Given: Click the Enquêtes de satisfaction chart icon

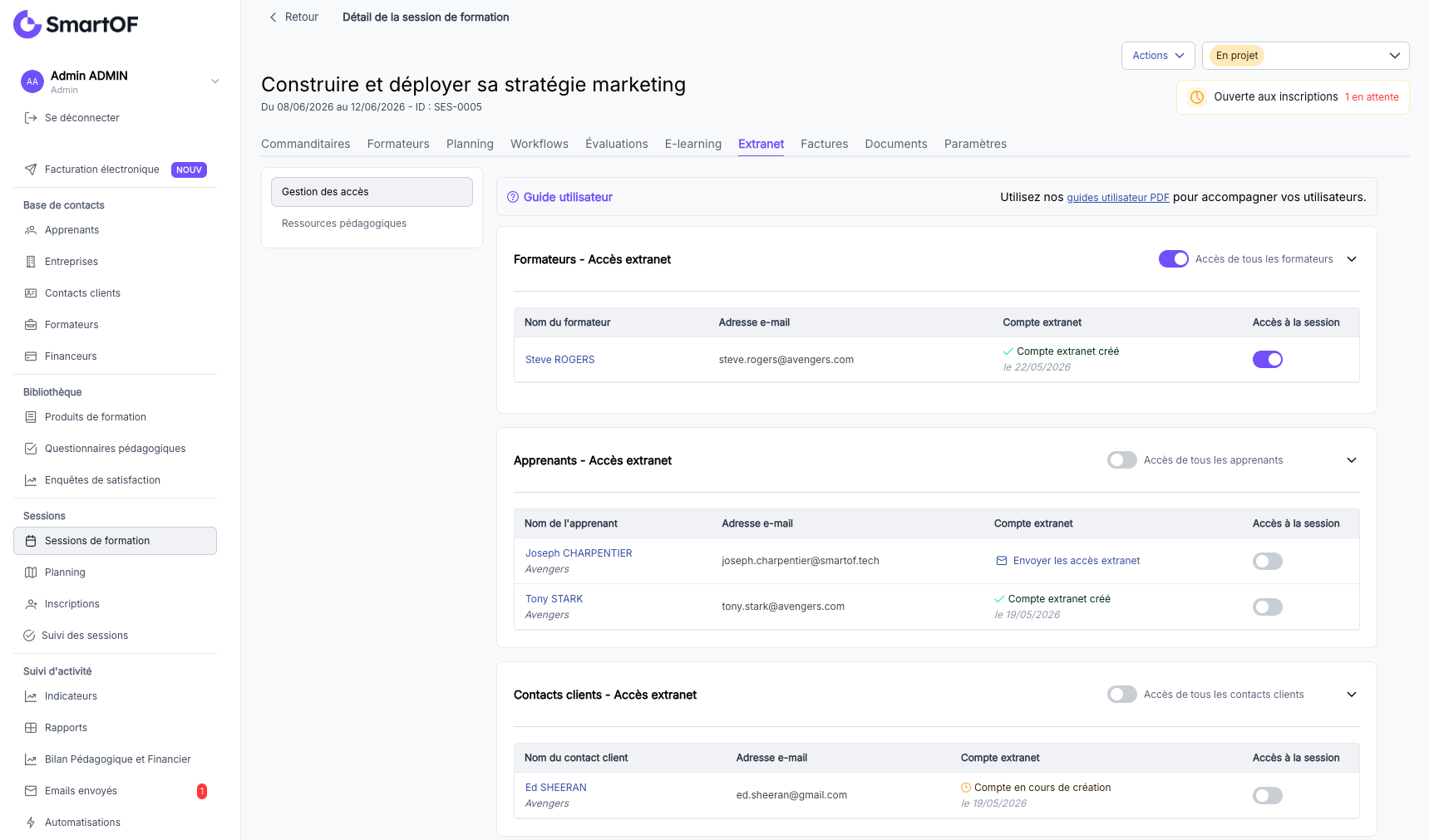Looking at the screenshot, I should coord(31,480).
